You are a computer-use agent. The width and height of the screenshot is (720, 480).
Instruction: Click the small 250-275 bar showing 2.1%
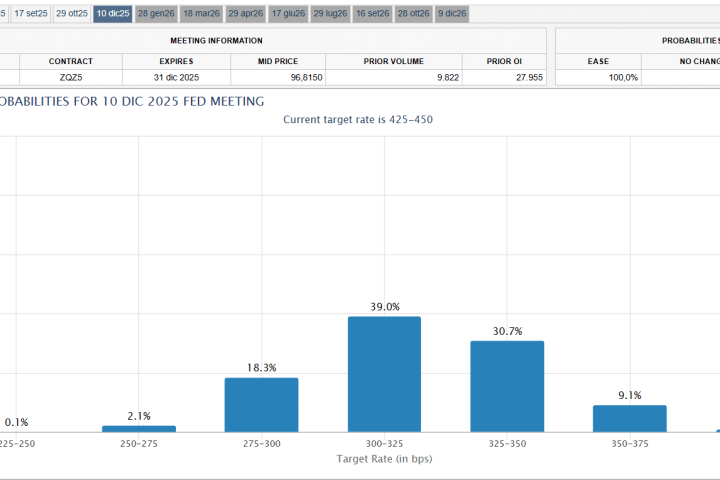(139, 428)
